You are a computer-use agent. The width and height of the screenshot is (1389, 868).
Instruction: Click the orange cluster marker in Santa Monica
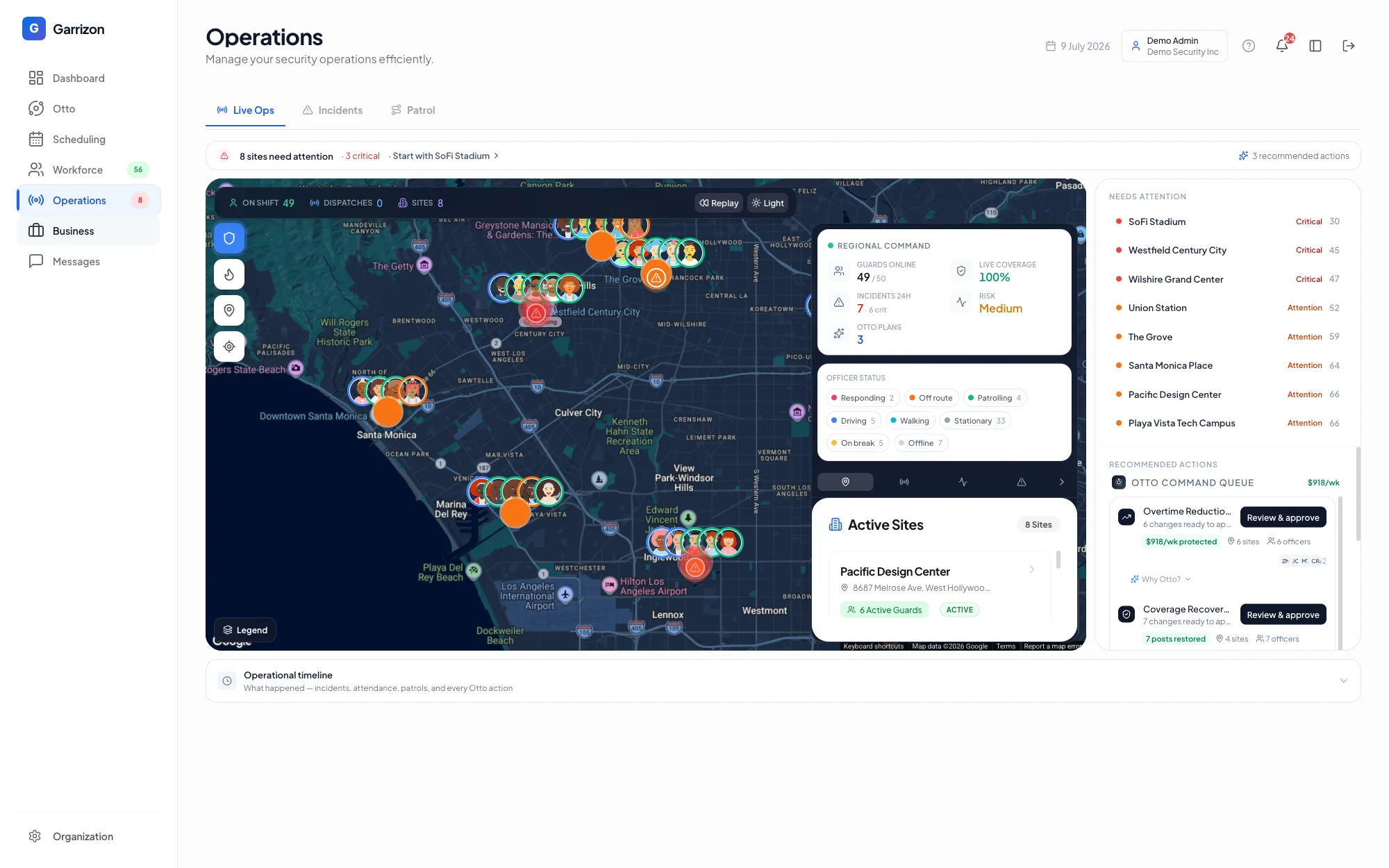pyautogui.click(x=388, y=412)
